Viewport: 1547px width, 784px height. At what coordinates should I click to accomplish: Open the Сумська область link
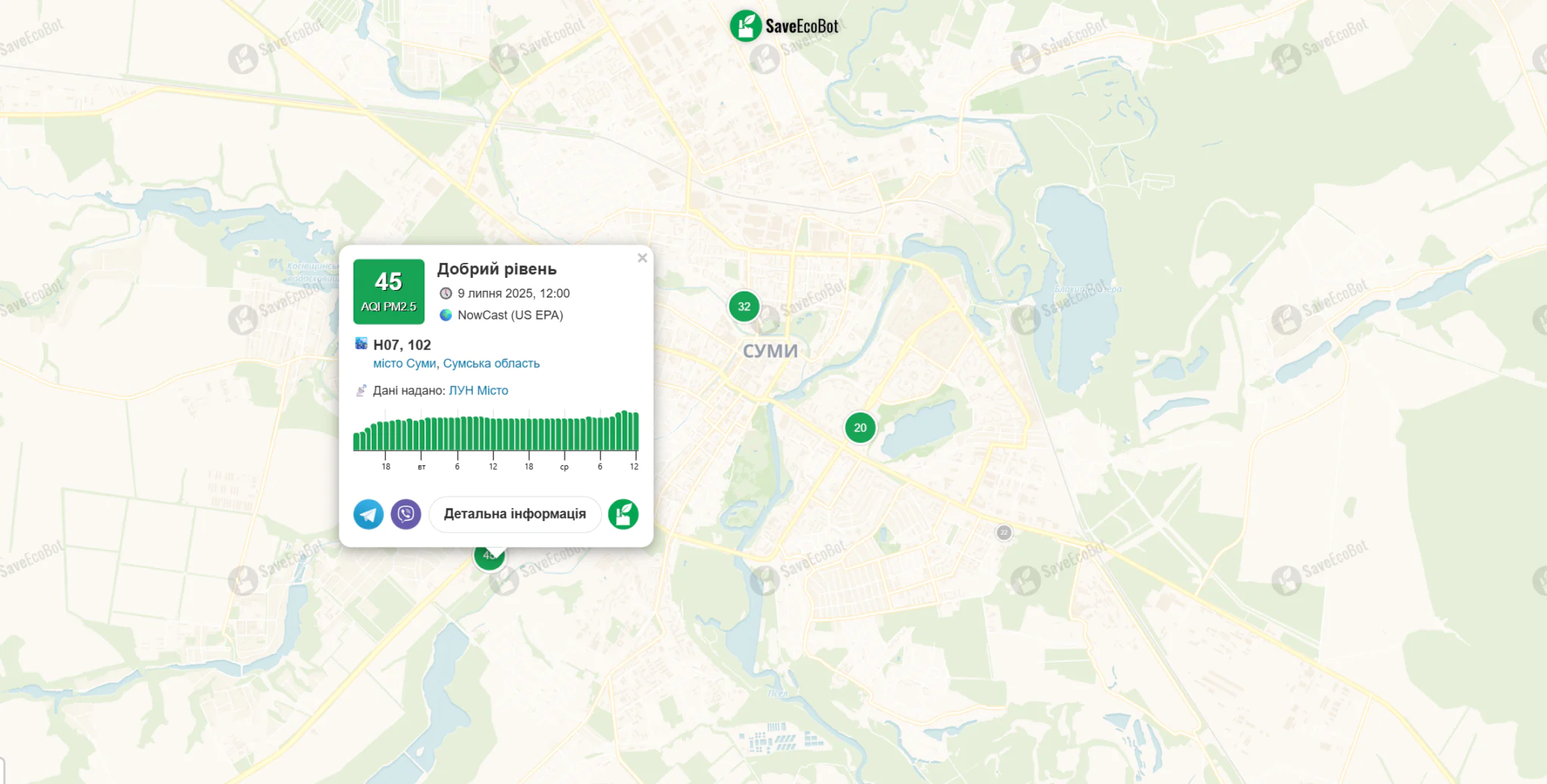491,363
